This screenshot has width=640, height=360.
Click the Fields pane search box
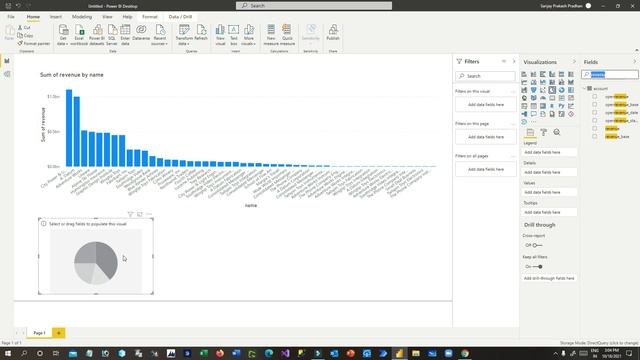click(x=610, y=74)
